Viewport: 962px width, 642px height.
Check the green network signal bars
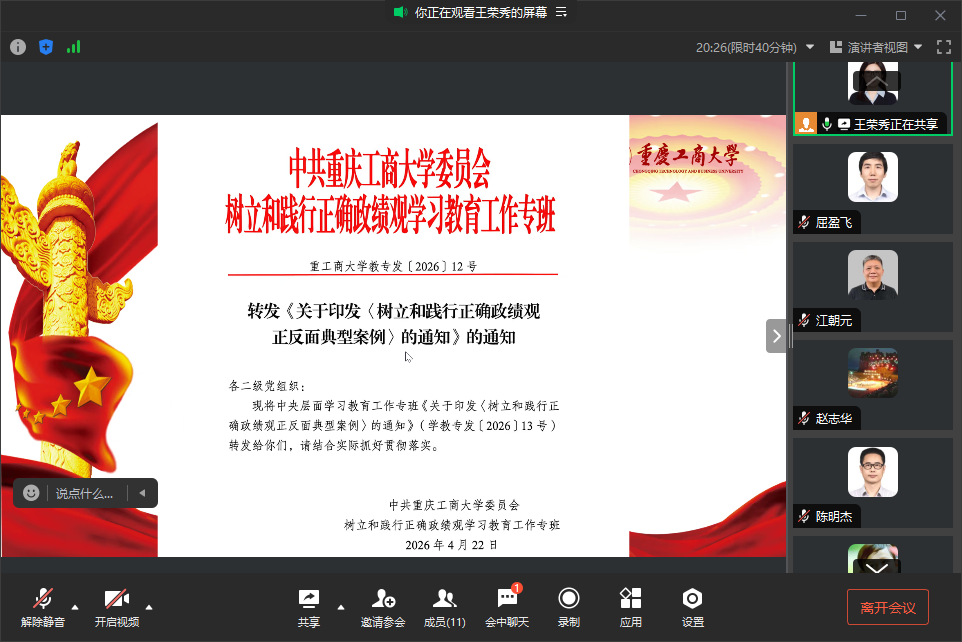(74, 47)
